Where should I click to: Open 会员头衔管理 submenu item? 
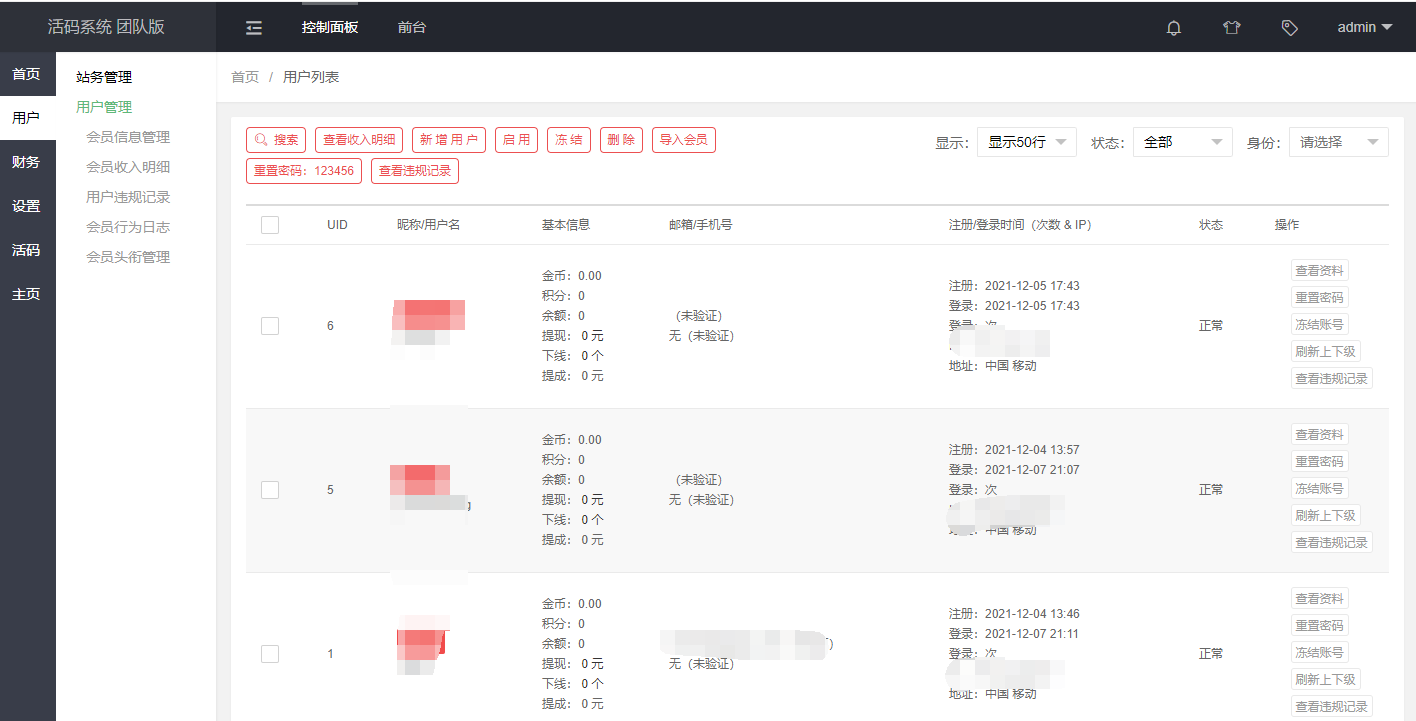128,257
